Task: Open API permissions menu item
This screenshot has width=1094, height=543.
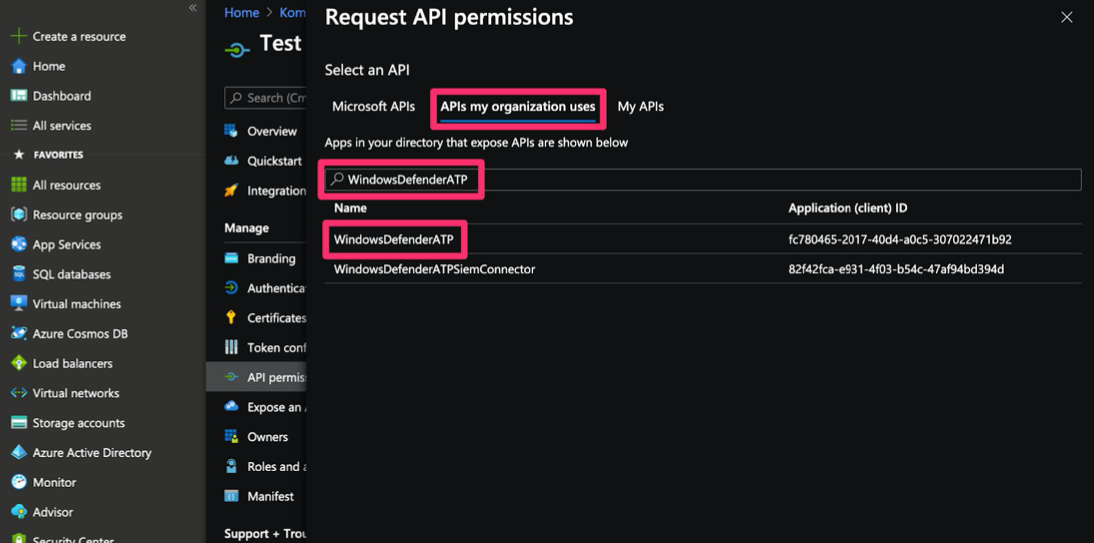Action: [x=257, y=377]
